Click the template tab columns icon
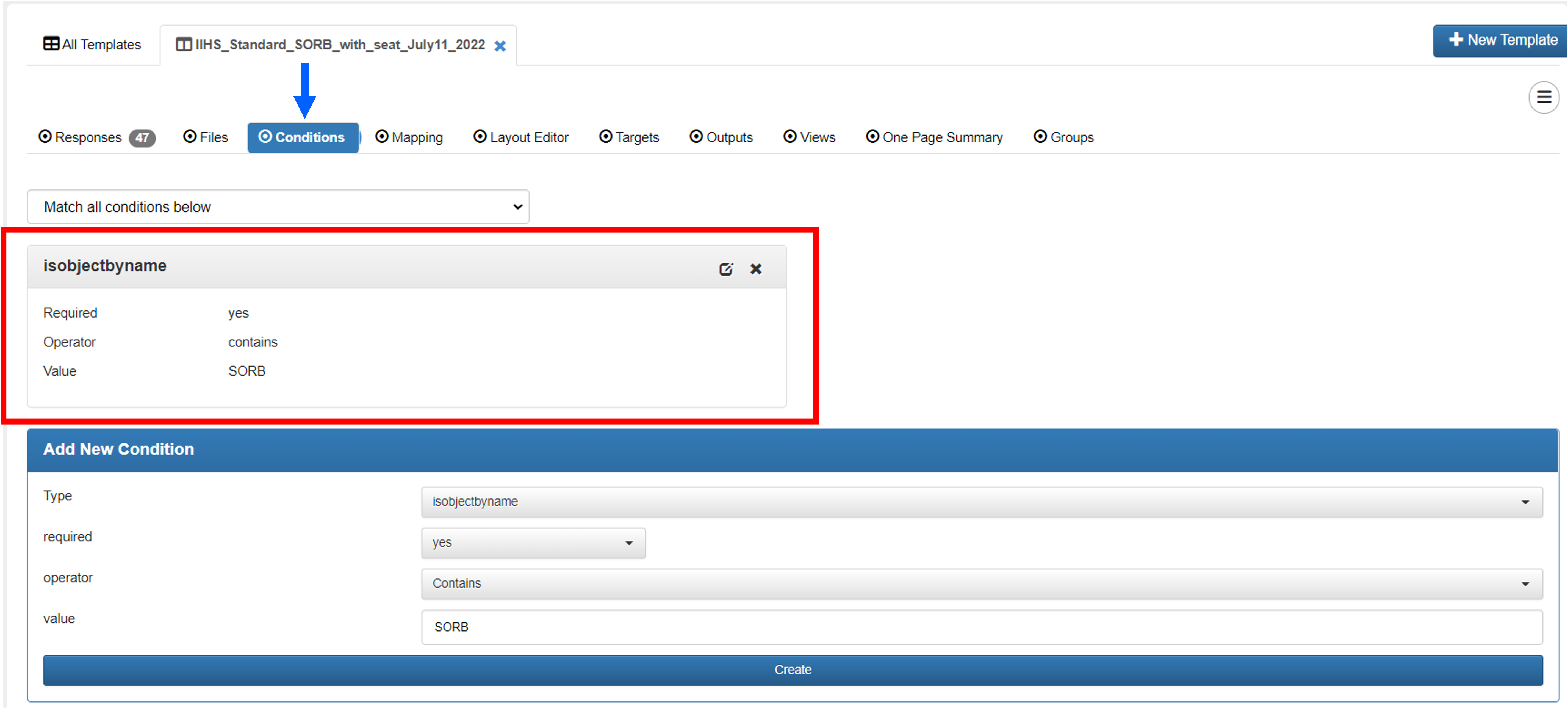This screenshot has height=708, width=1568. coord(183,45)
